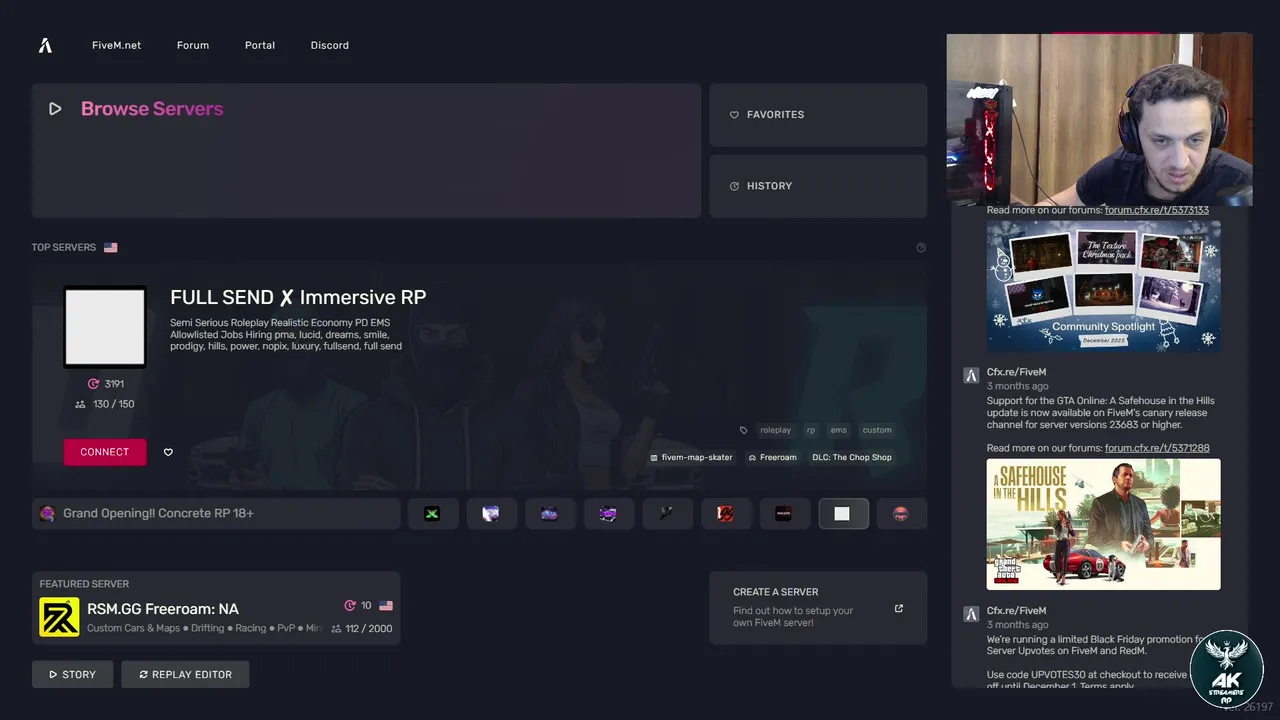Select the rp tag
This screenshot has height=720, width=1280.
coord(811,430)
